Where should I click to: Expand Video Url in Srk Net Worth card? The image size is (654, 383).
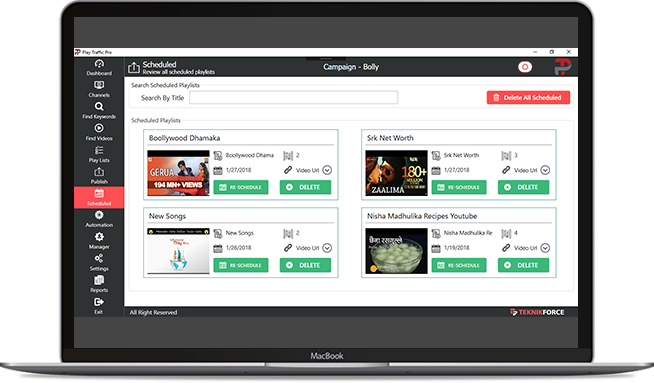[545, 170]
